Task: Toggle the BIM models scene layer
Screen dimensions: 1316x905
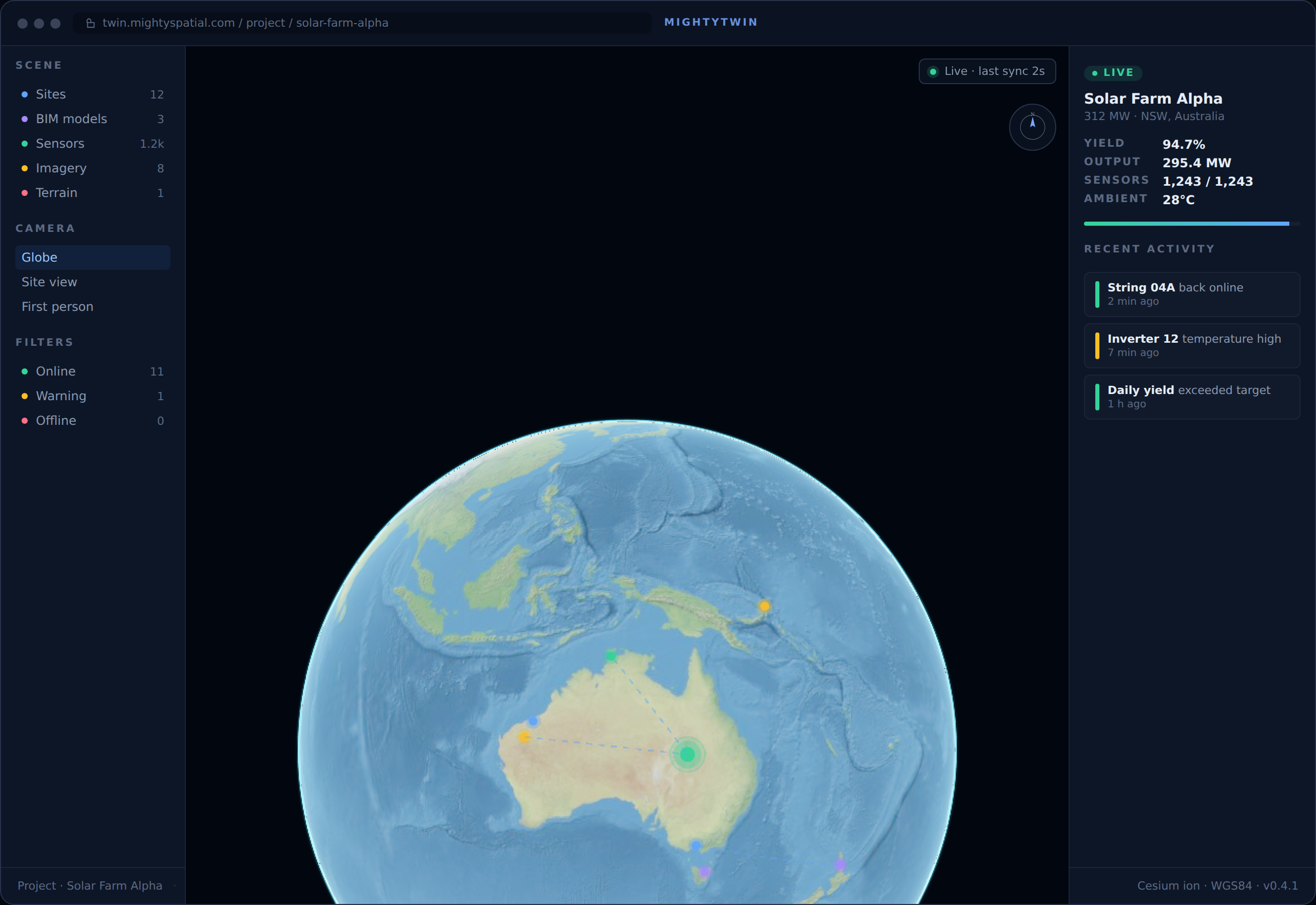Action: tap(92, 119)
